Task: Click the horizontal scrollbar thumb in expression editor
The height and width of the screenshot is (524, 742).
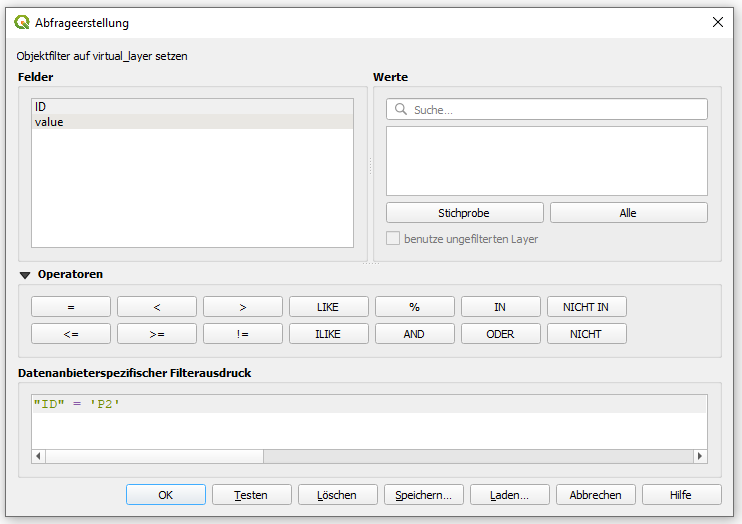Action: [x=154, y=456]
